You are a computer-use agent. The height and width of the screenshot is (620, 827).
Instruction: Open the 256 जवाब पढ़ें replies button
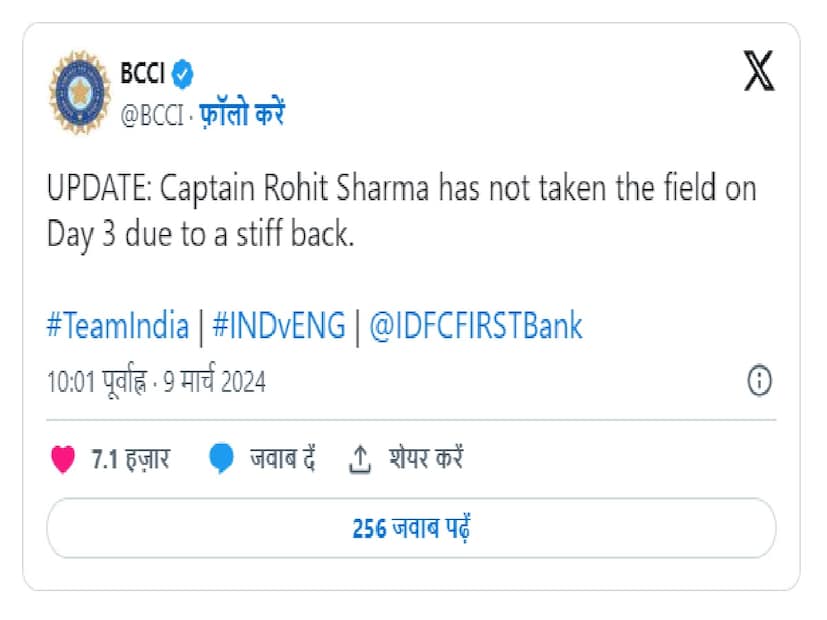click(411, 527)
